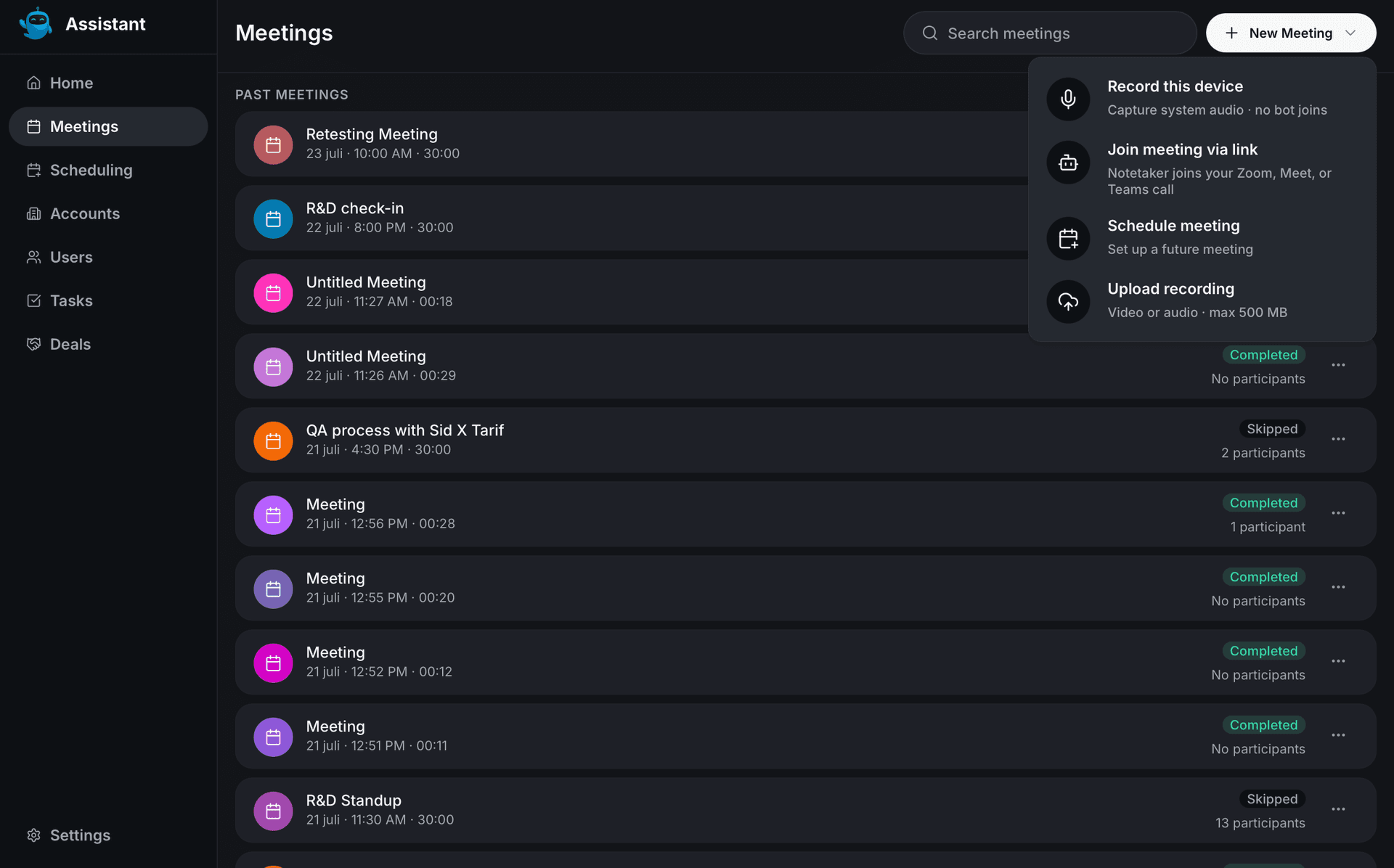Focus the Search meetings field
This screenshot has height=868, width=1394.
point(1050,33)
